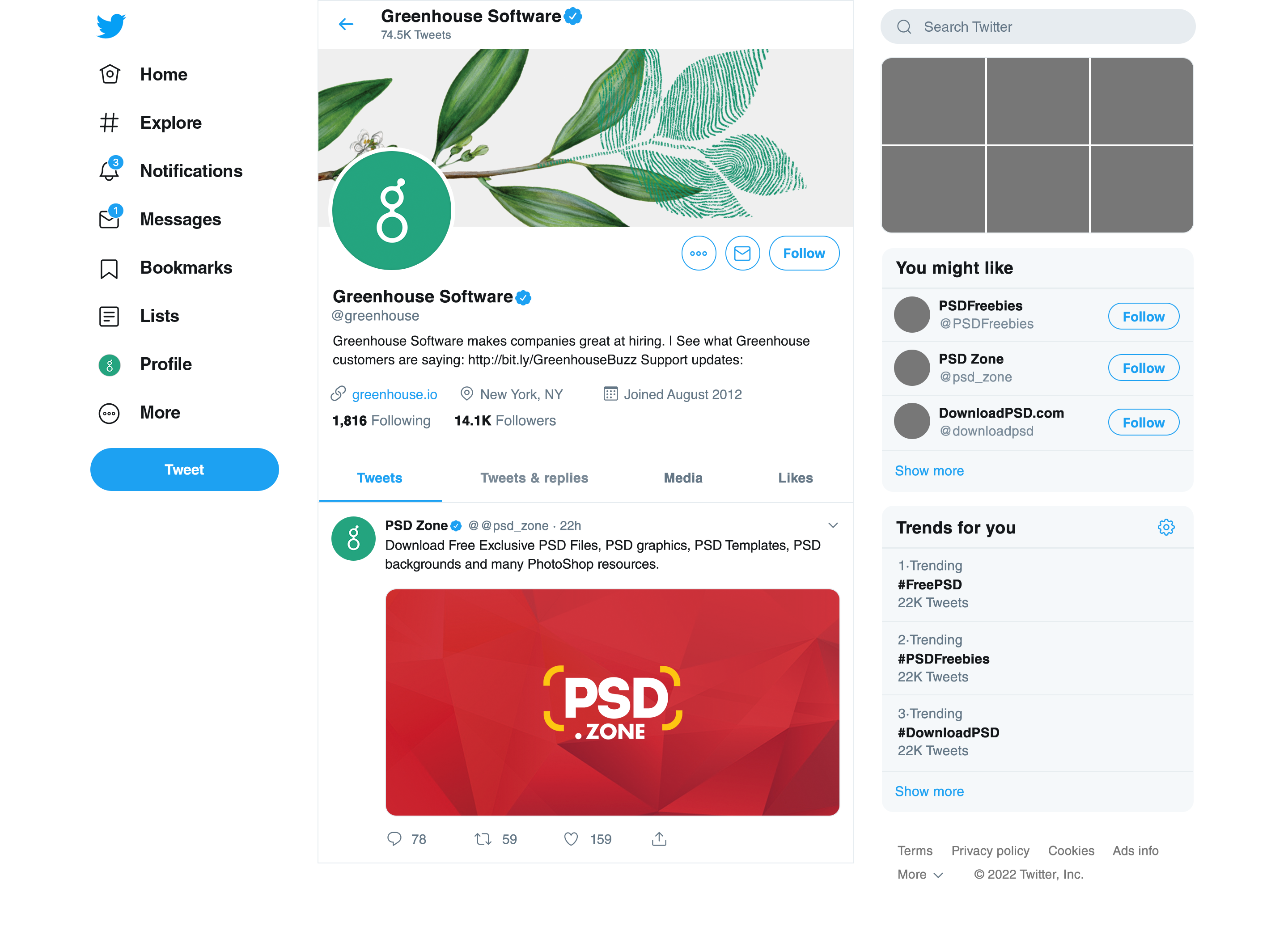Click the reply icon under the tweet
This screenshot has height=939, width=1288.
(394, 838)
